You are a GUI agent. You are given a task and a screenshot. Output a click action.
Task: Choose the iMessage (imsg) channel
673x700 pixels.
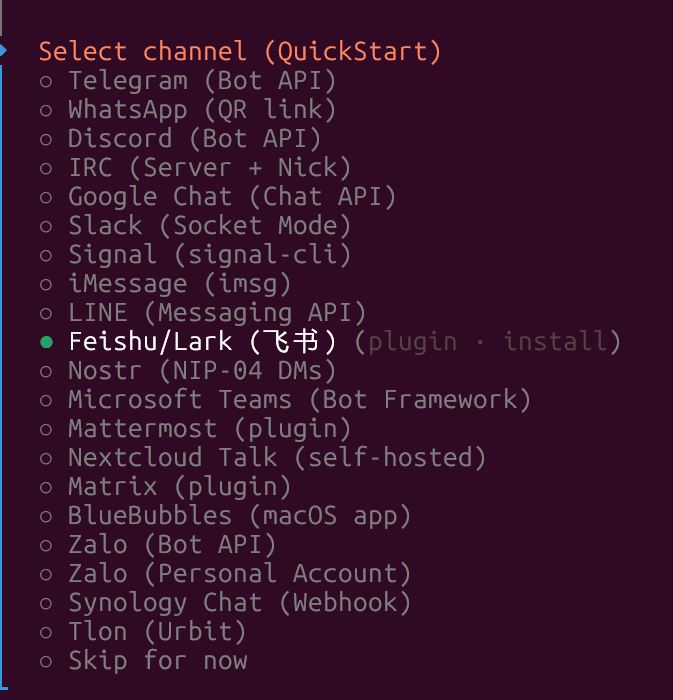tap(179, 284)
